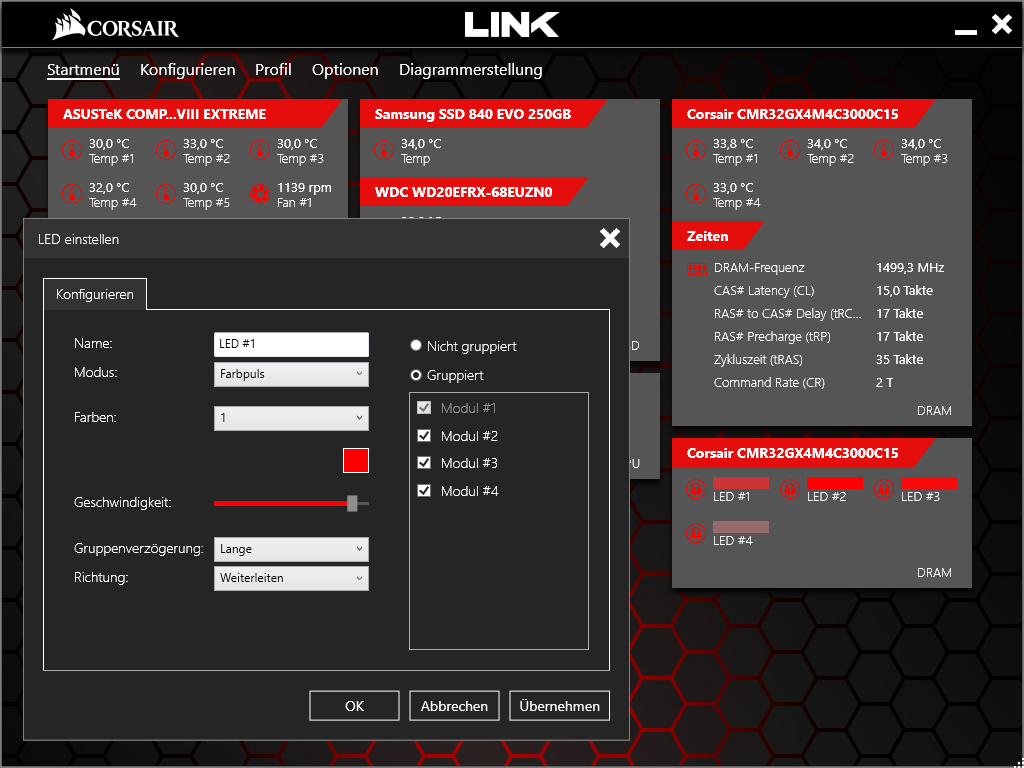Open the Diagrammerstellung menu

(x=470, y=70)
